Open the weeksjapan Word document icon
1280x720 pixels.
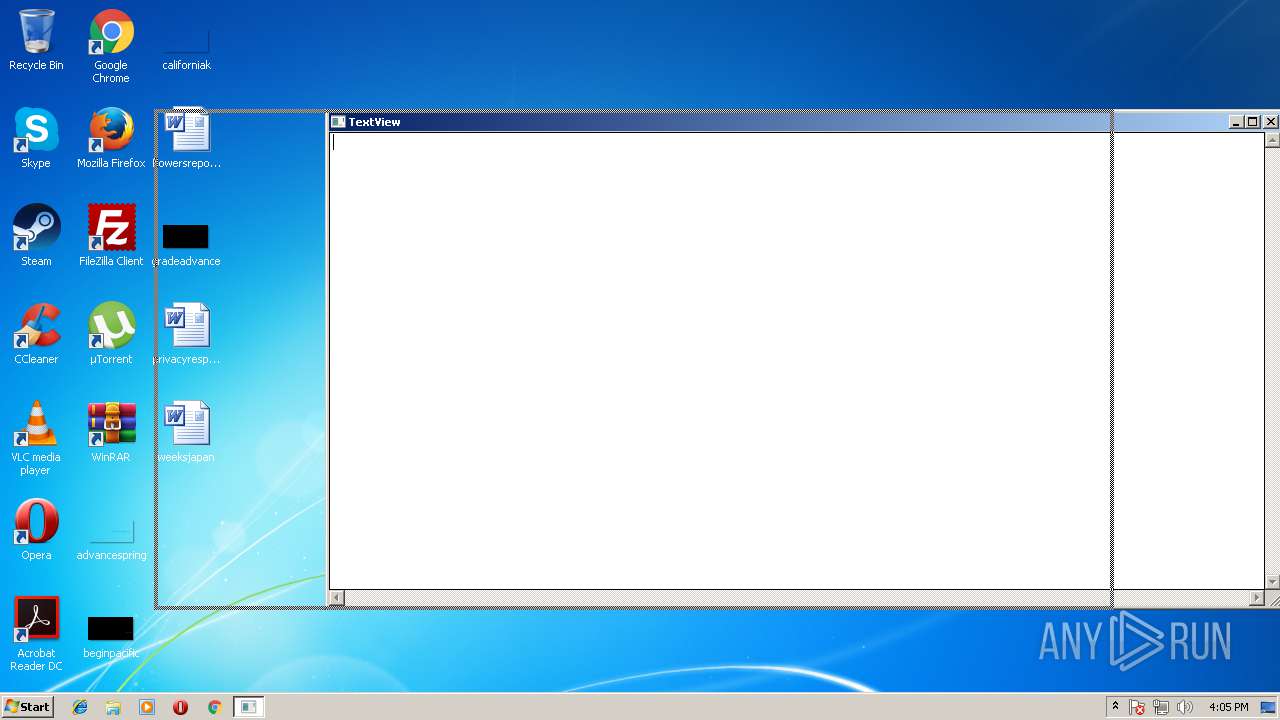[x=186, y=433]
